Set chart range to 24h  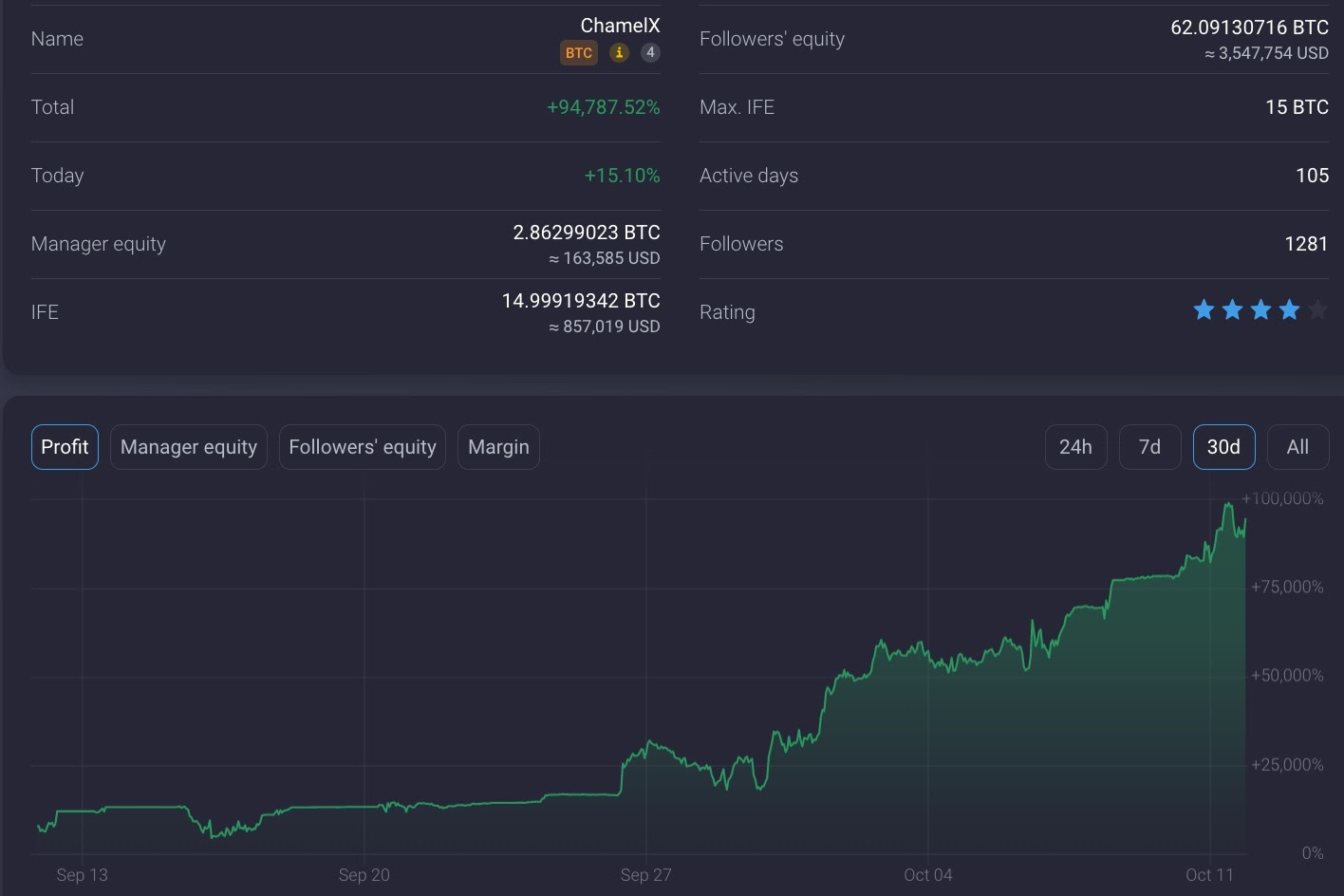coord(1075,447)
